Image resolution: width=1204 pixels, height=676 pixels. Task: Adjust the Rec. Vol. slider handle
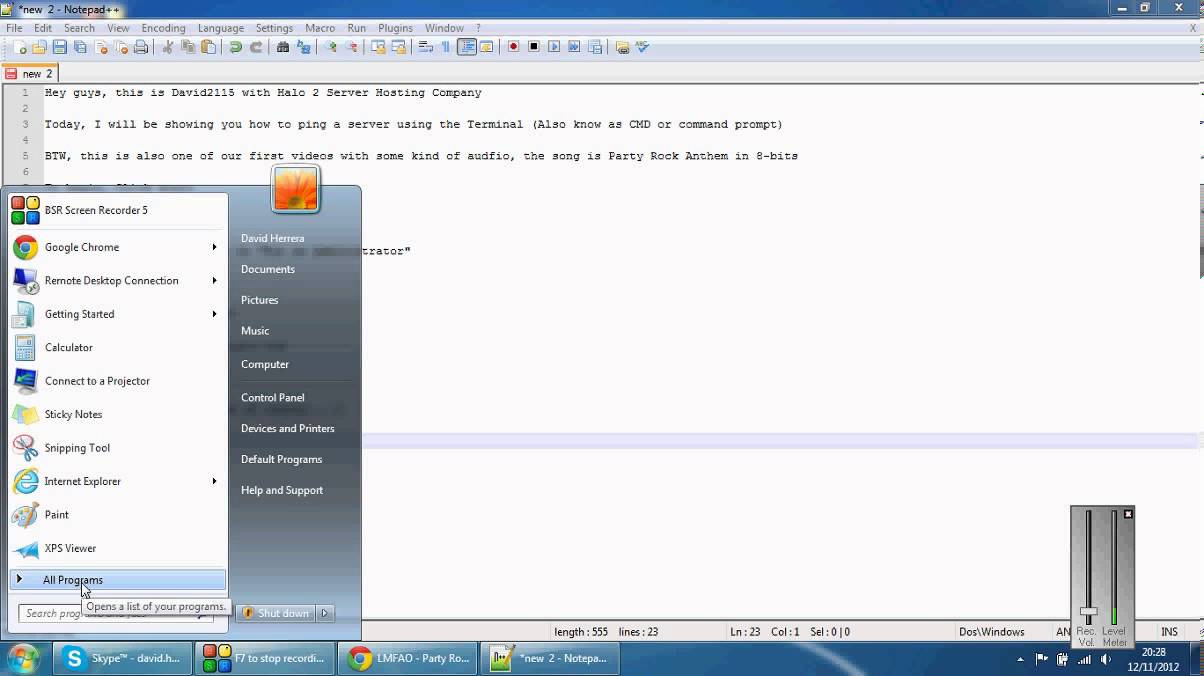coord(1088,611)
